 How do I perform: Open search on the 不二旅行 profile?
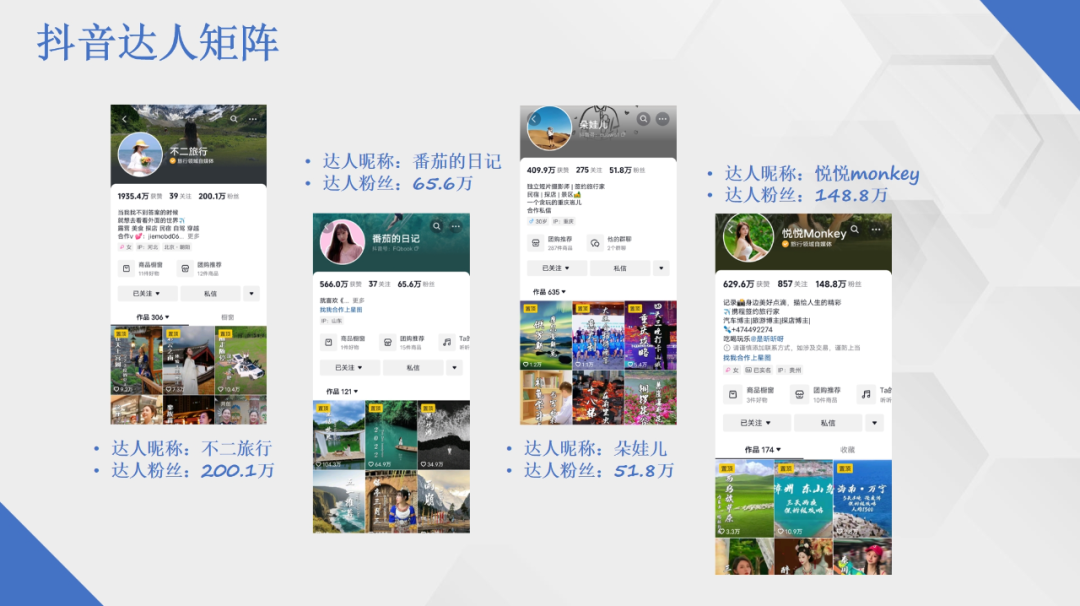point(233,117)
